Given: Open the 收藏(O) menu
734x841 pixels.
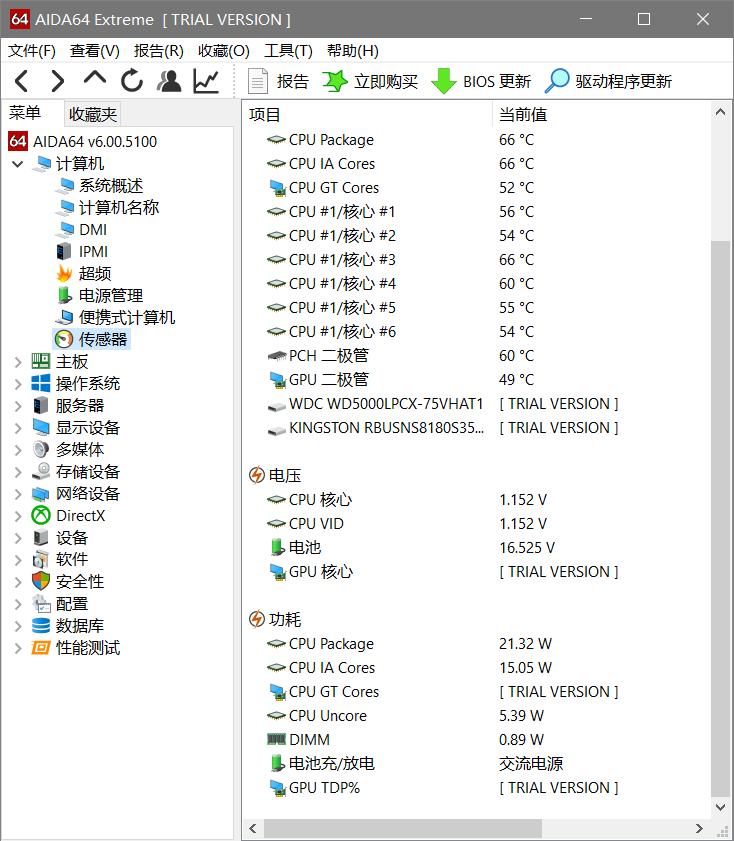Looking at the screenshot, I should [224, 51].
